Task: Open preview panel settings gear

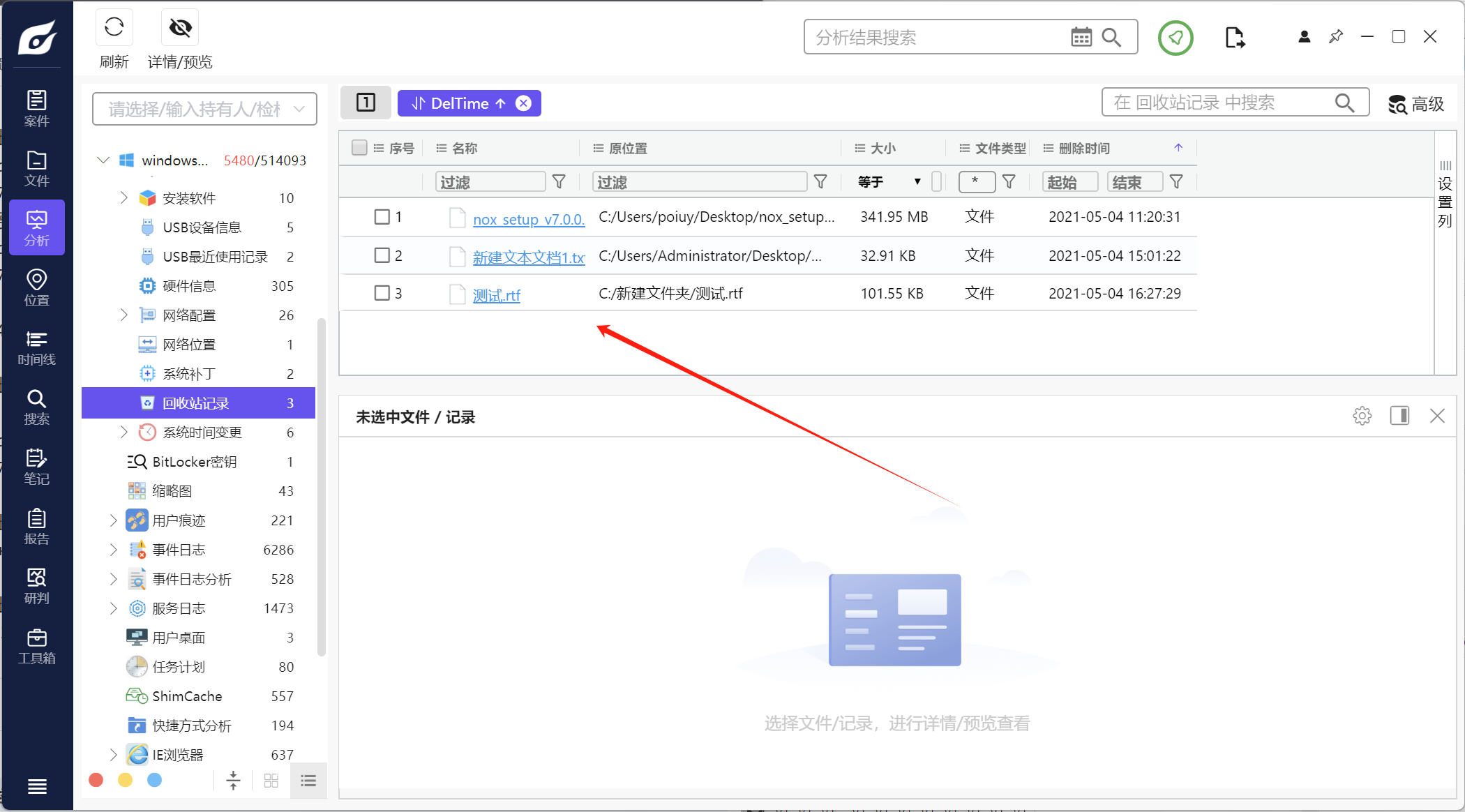Action: (x=1362, y=416)
